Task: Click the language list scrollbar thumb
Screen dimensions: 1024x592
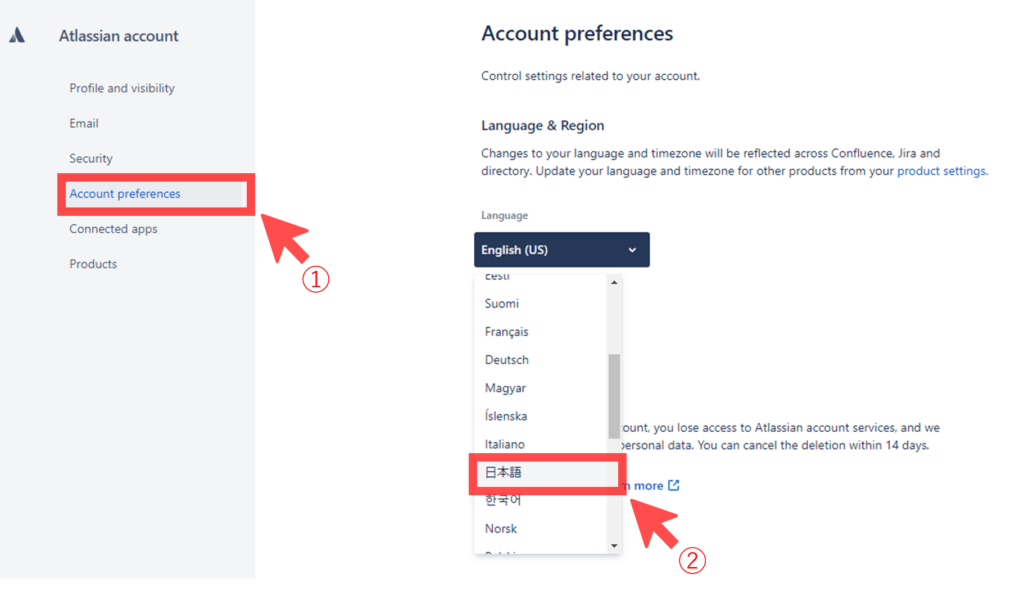Action: (614, 395)
